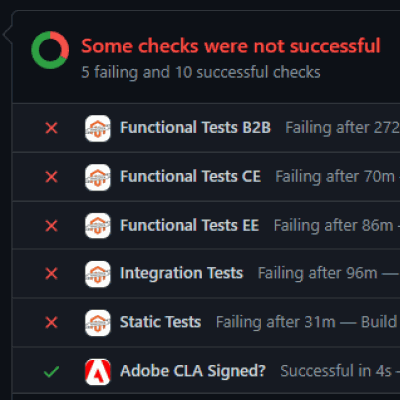Click '5 failing and 10 successful checks' summary
The height and width of the screenshot is (400, 400).
click(201, 72)
